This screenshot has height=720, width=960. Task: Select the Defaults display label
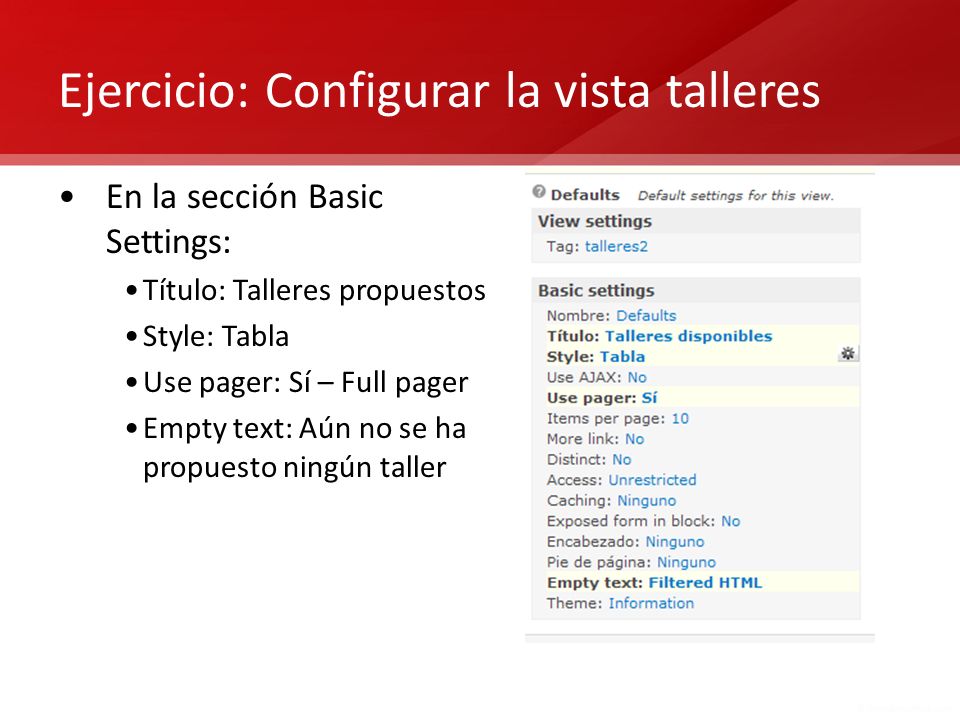click(585, 195)
